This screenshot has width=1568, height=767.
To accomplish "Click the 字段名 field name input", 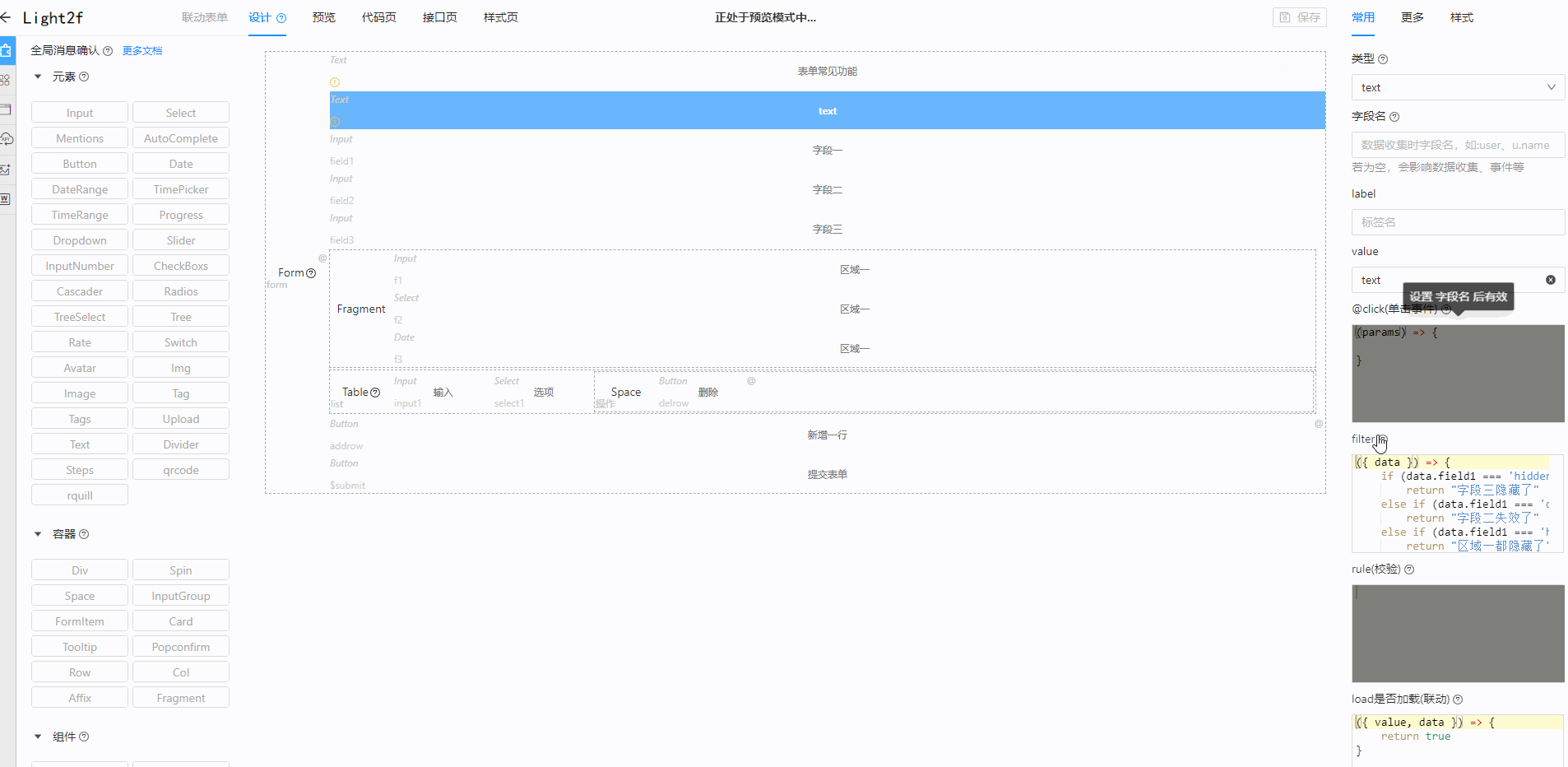I will click(x=1458, y=145).
